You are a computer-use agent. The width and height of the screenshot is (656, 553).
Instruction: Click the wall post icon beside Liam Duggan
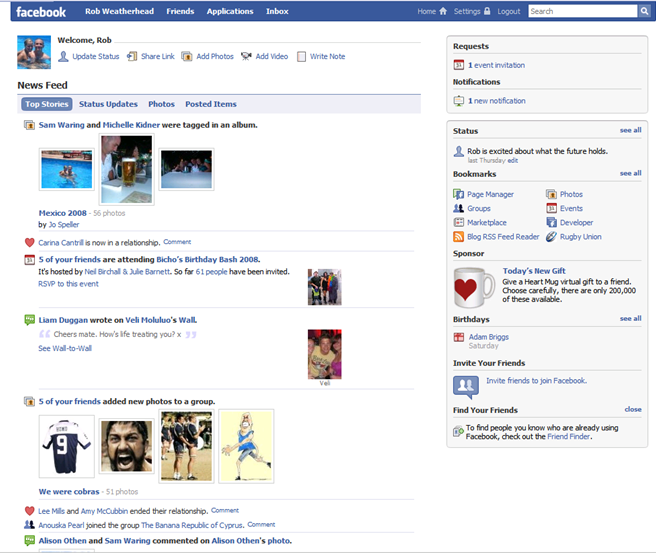(29, 320)
